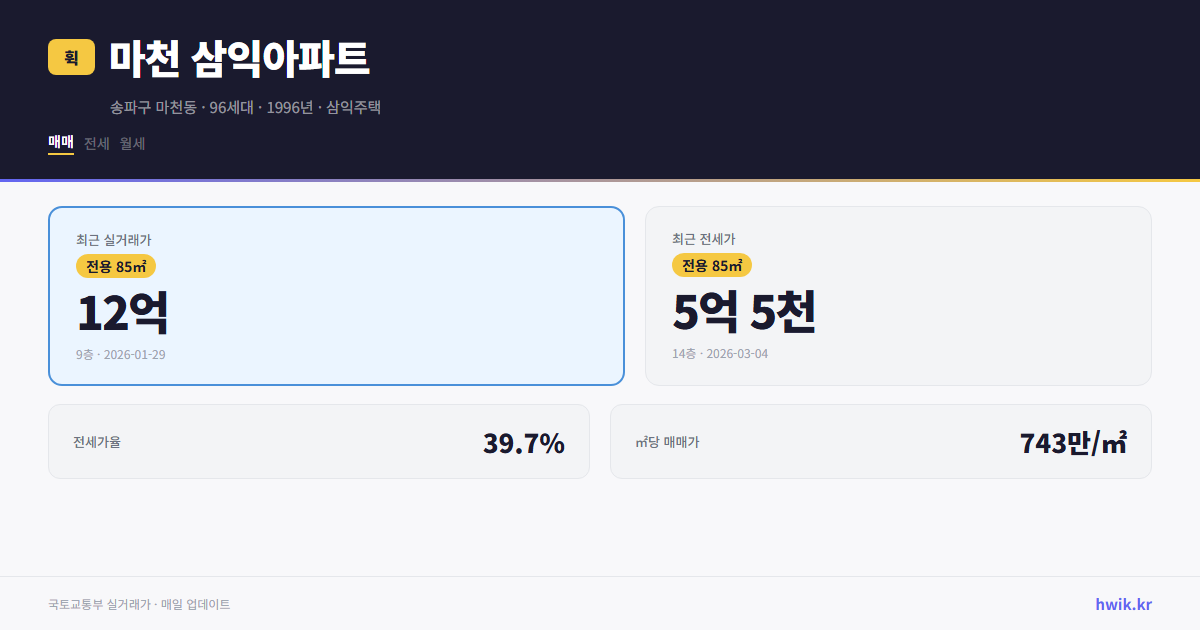Select the 전용 85㎡ badge on the jeonse card
Screen dimensions: 1200x630
712,266
